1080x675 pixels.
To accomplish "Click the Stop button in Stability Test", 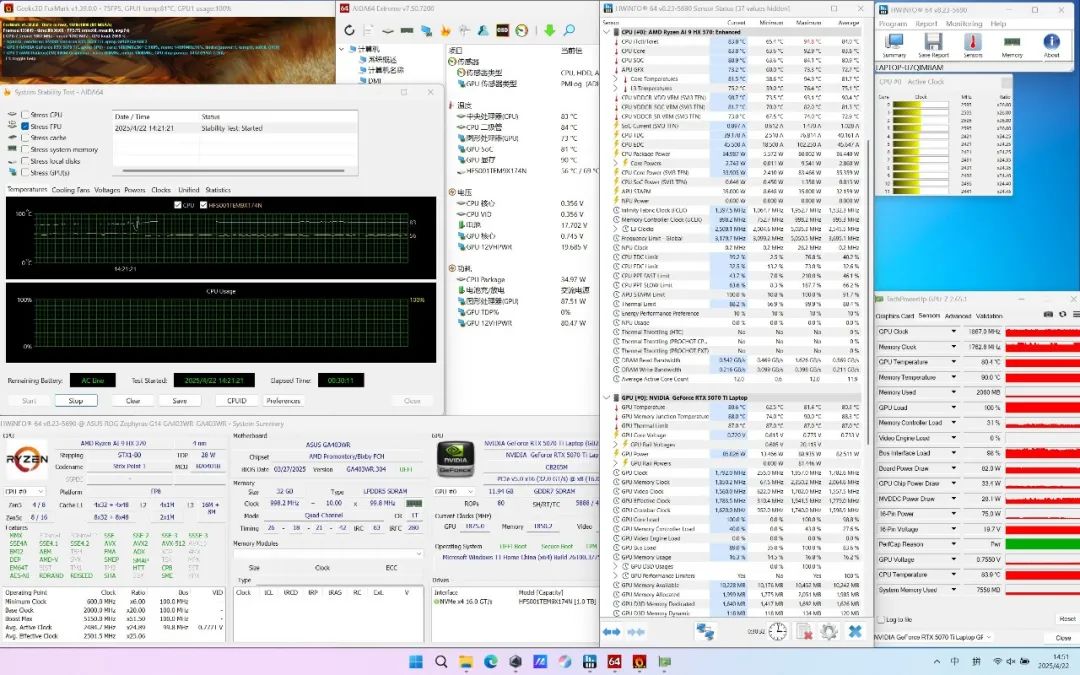I will 75,401.
